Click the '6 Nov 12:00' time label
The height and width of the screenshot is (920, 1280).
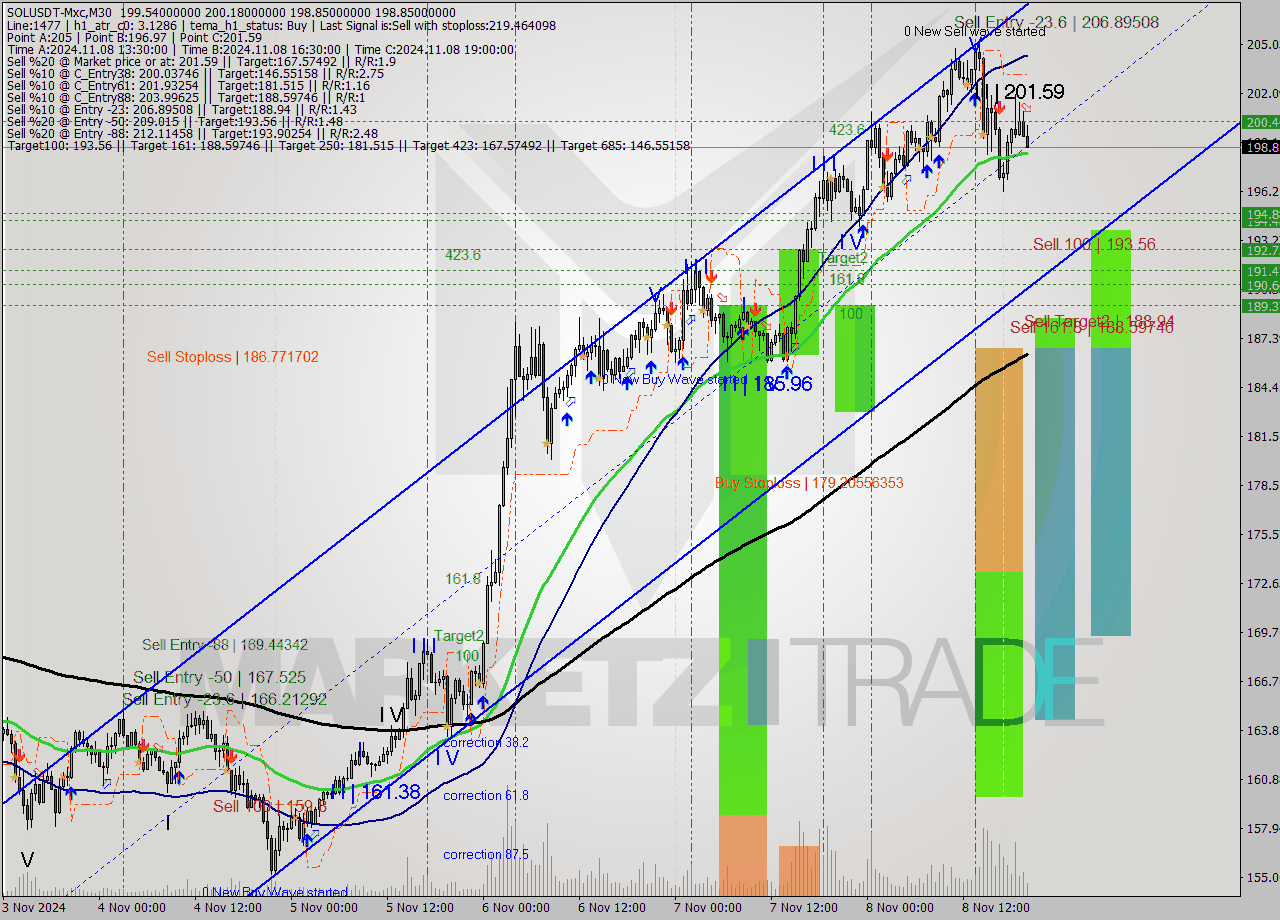611,908
